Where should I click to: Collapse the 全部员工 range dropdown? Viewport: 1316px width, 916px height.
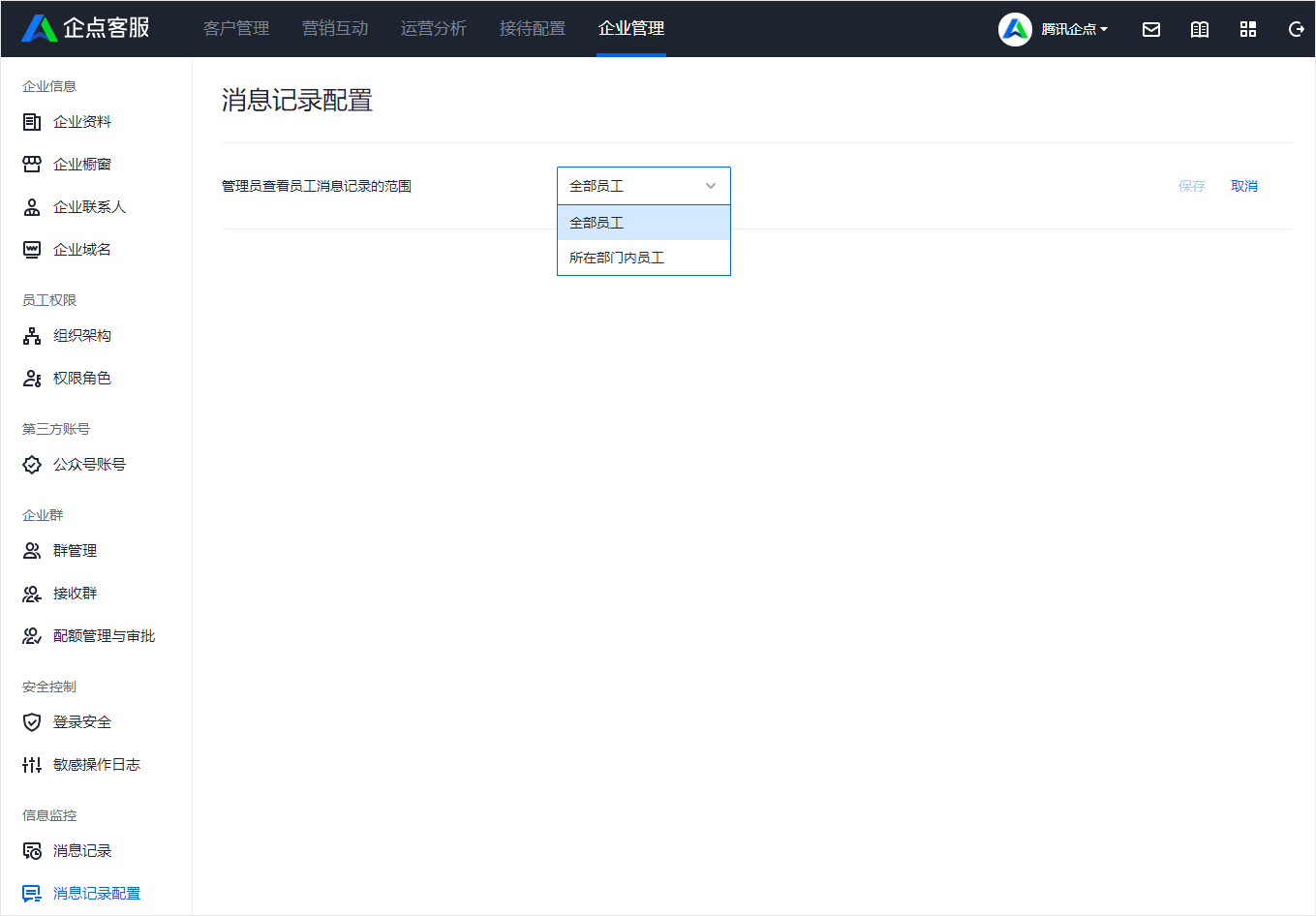(644, 186)
